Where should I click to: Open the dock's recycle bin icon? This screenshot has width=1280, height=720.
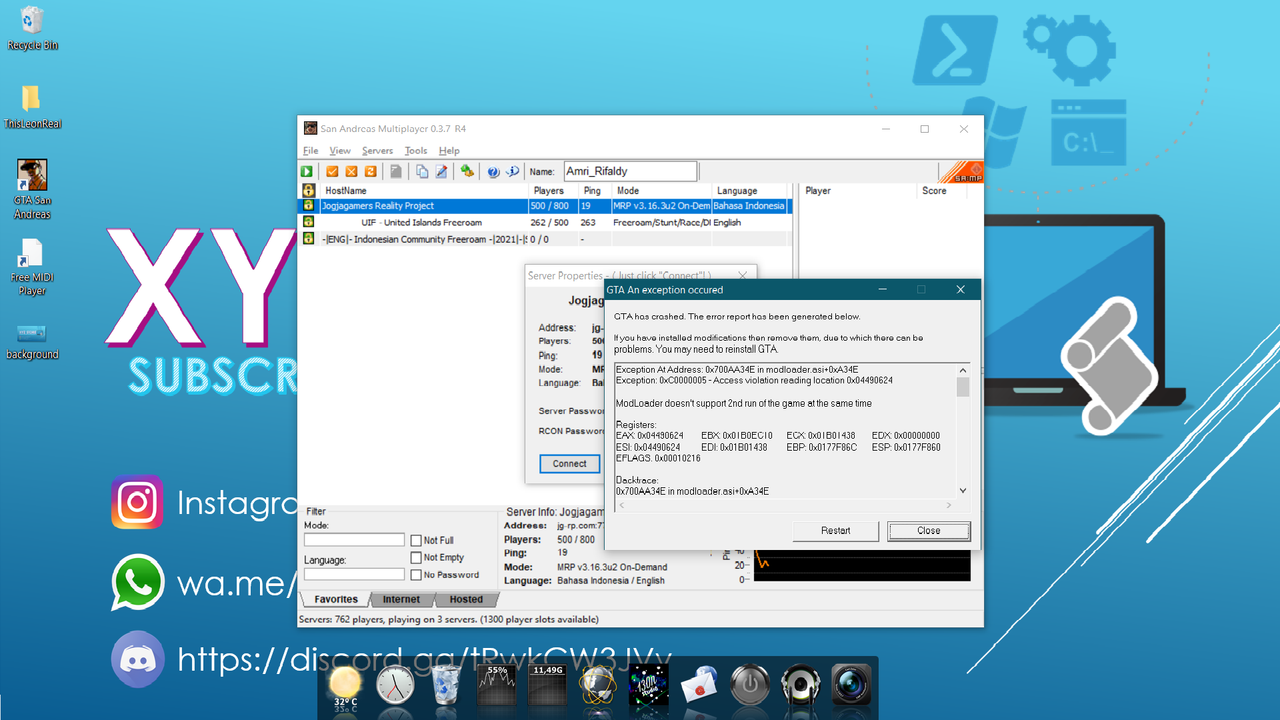coord(446,686)
